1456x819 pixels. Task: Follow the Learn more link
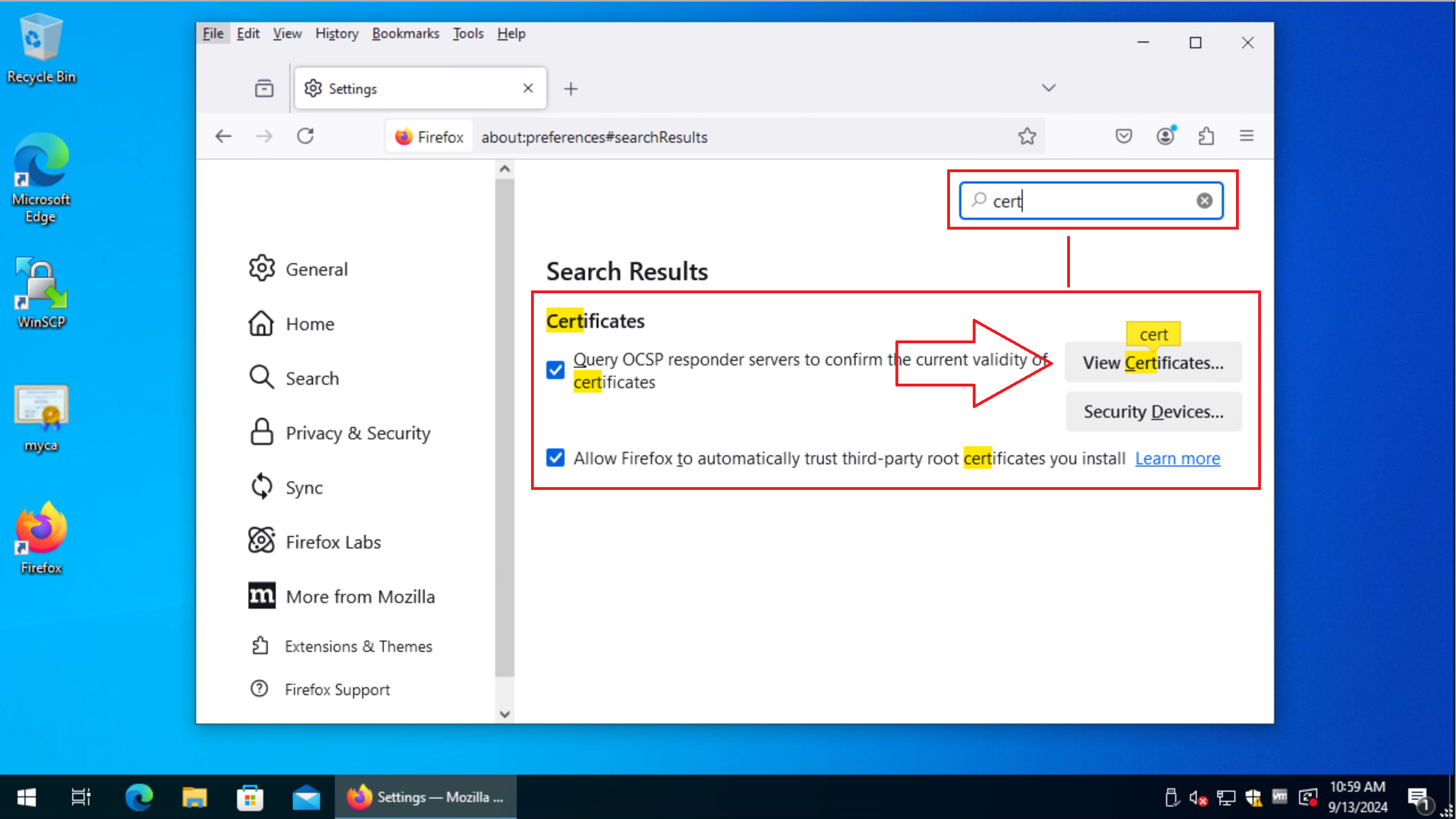point(1177,458)
